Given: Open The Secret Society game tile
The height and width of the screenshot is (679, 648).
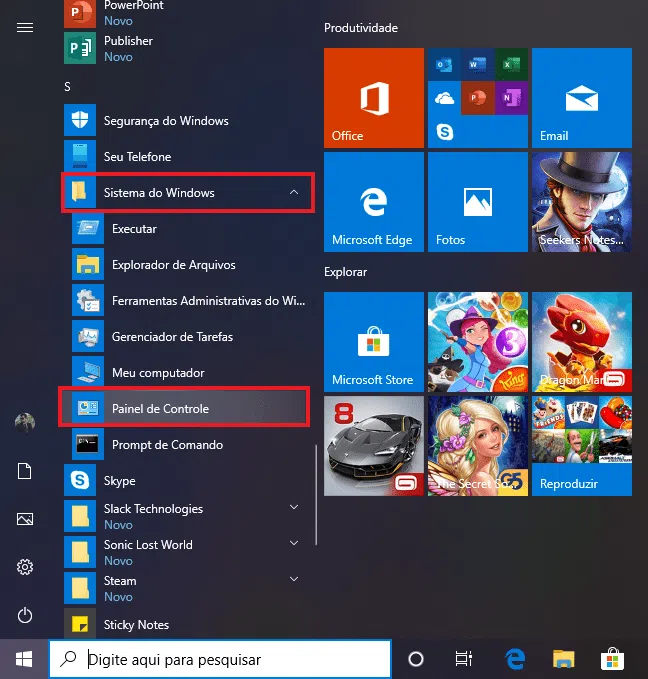Looking at the screenshot, I should pyautogui.click(x=478, y=446).
